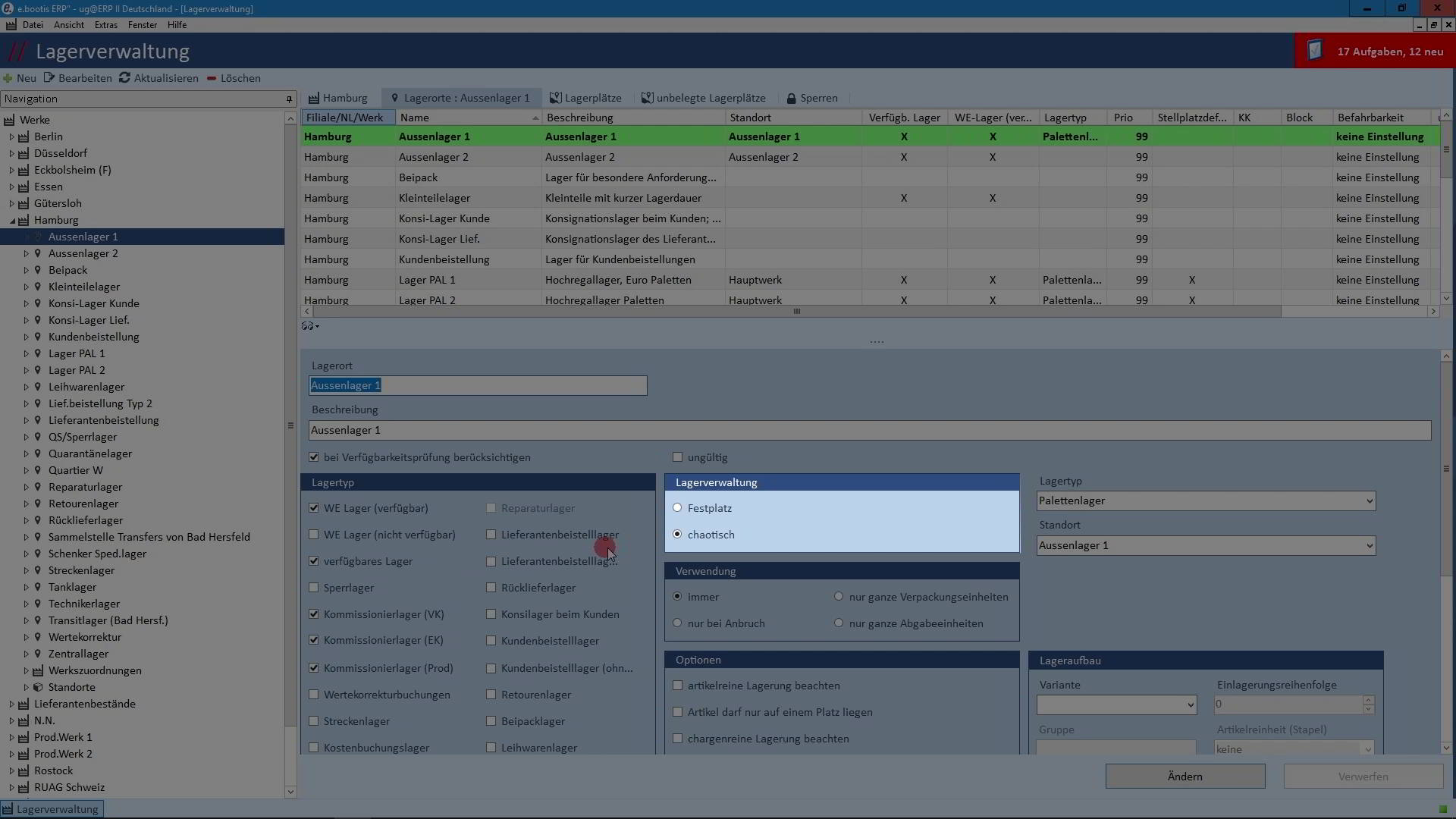Select the Festplatz radio button
1456x819 pixels.
coord(677,508)
